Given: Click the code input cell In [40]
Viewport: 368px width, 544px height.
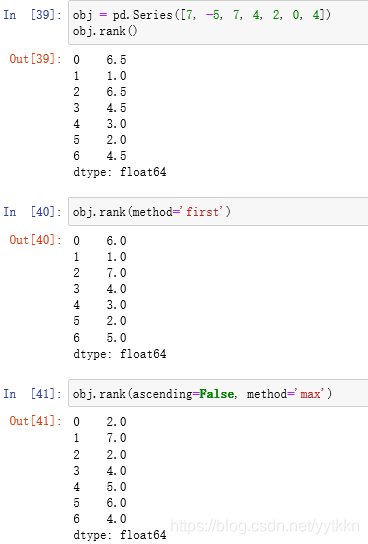Looking at the screenshot, I should point(218,212).
